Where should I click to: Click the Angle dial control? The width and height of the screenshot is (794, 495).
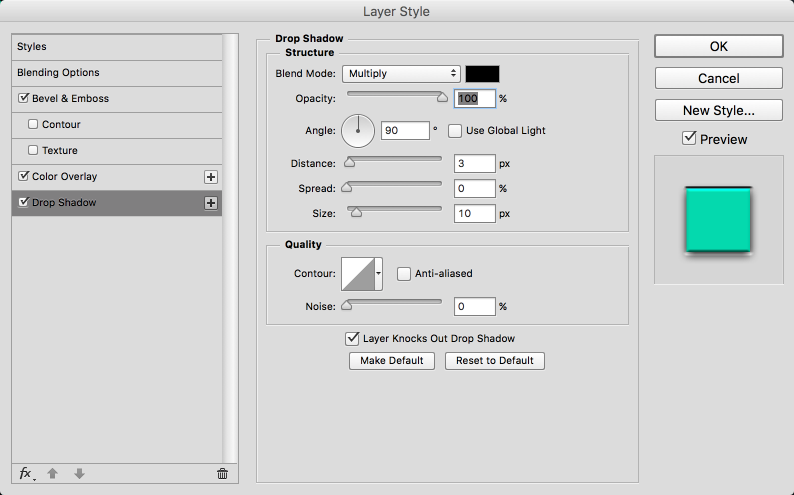358,130
